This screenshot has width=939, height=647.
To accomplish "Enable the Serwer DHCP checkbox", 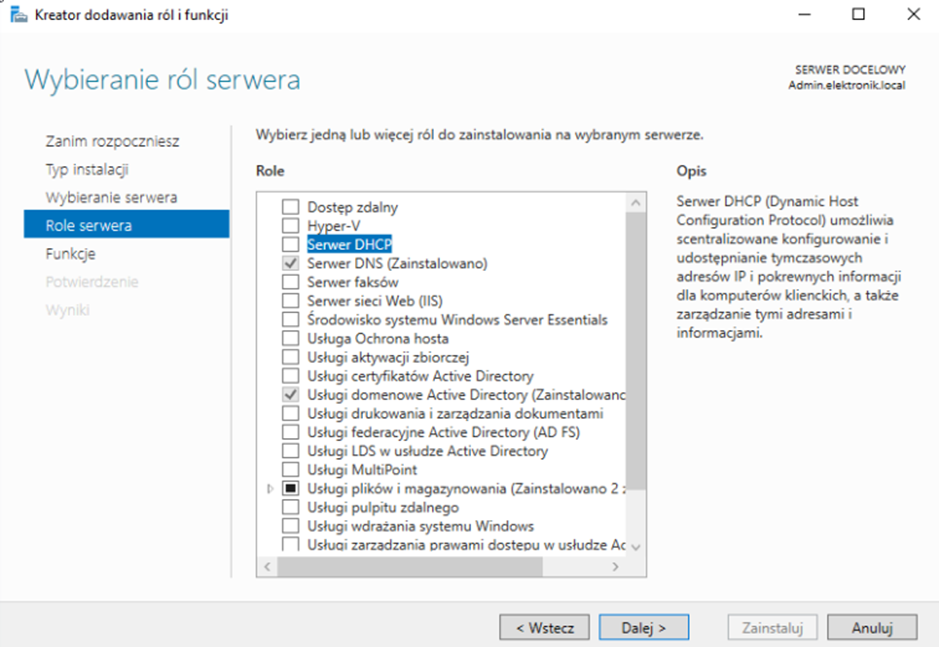I will (x=290, y=245).
